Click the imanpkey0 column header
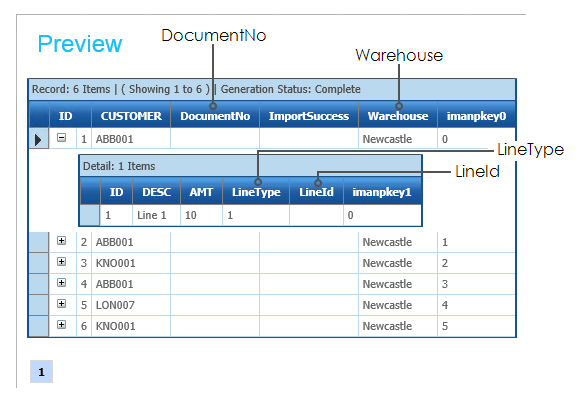The image size is (584, 398). pyautogui.click(x=476, y=116)
